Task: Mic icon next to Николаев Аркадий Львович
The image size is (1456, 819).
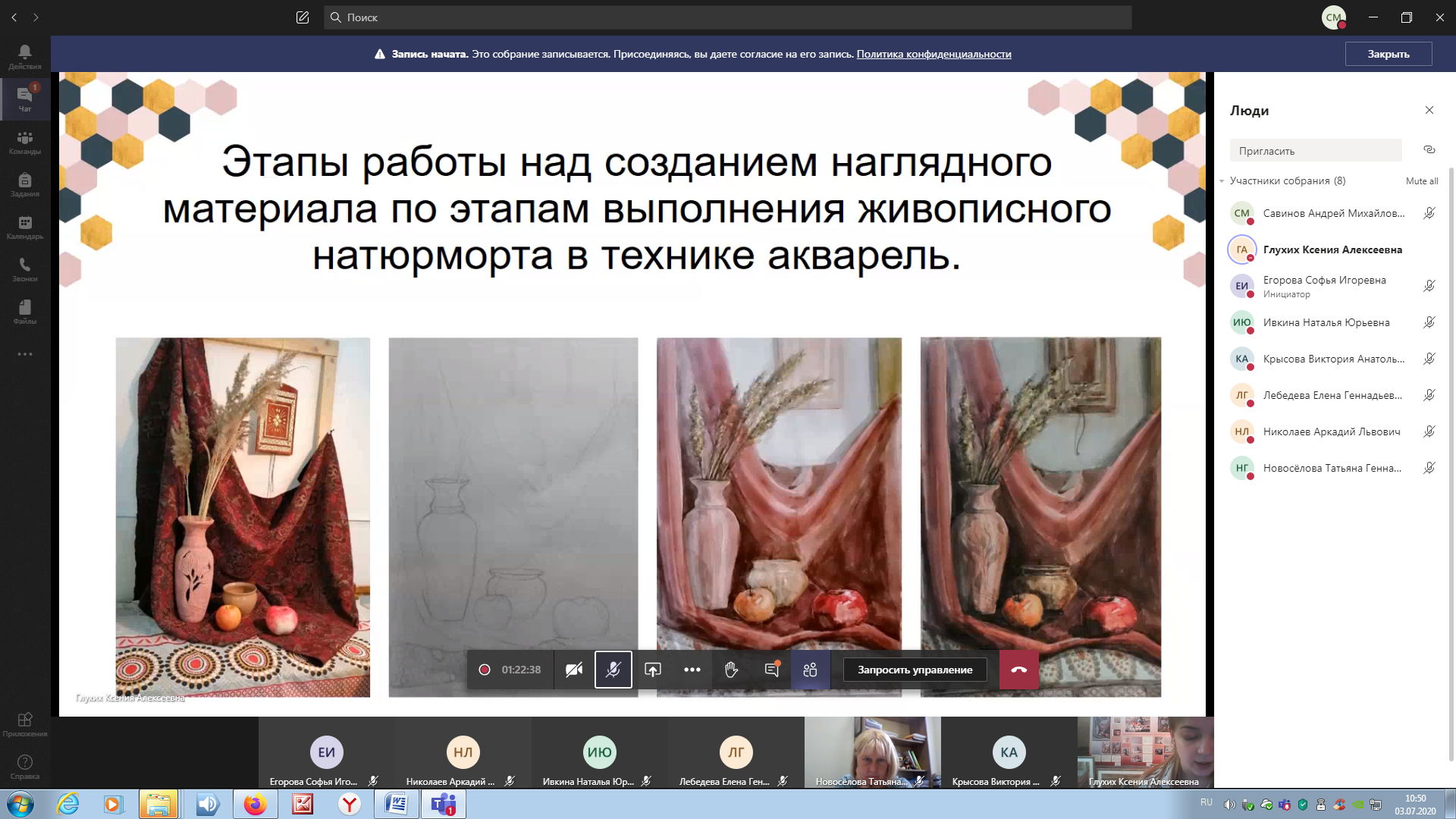Action: tap(1429, 431)
